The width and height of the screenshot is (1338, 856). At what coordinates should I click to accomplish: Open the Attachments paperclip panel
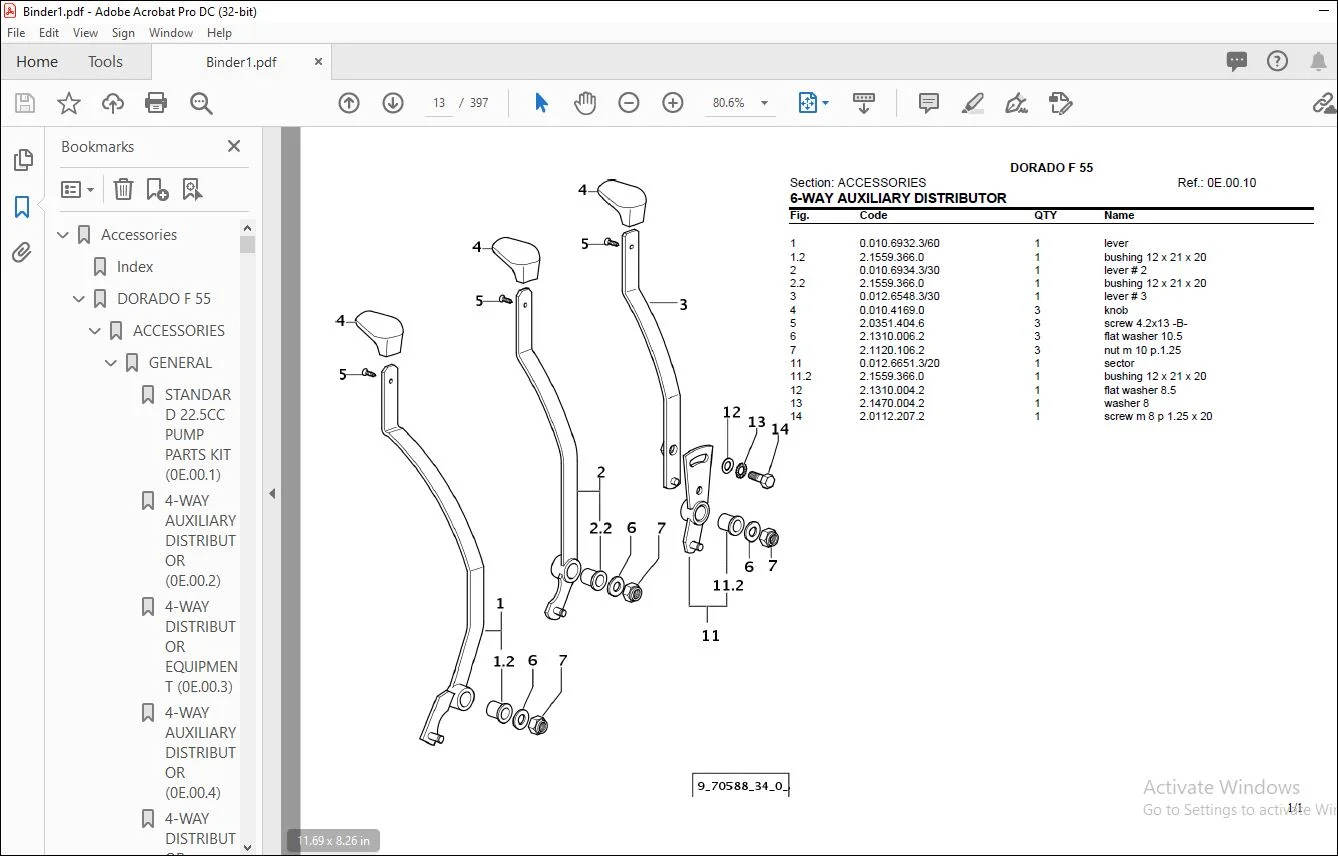pos(22,253)
